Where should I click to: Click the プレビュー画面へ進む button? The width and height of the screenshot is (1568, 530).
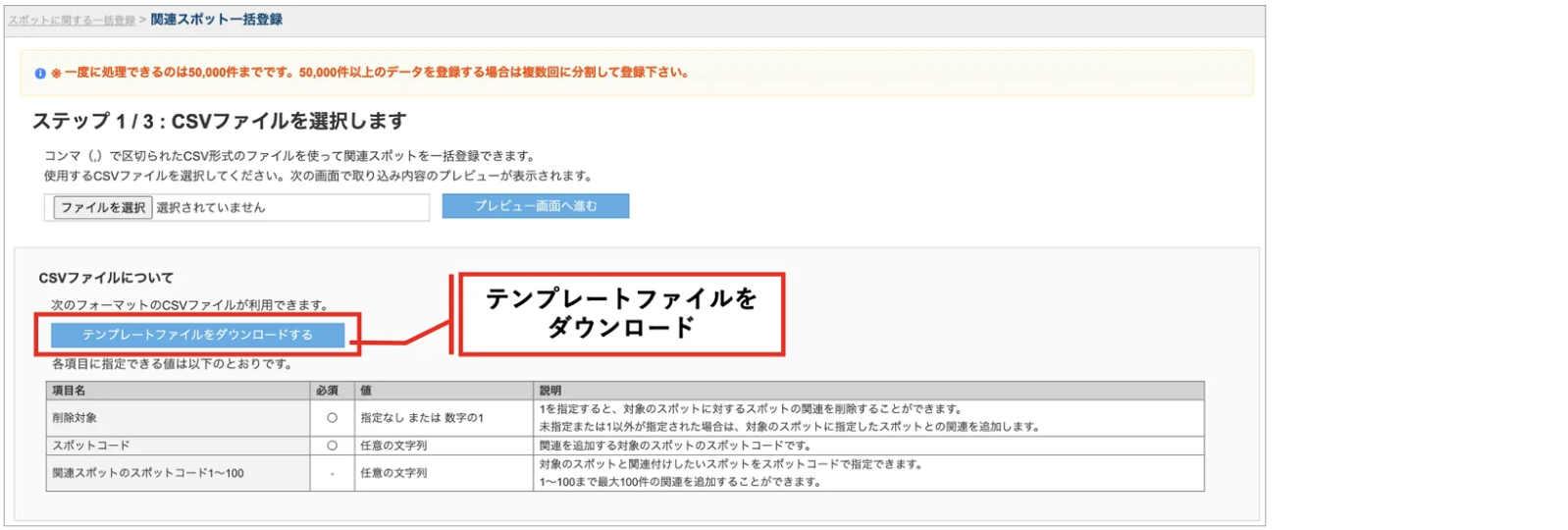[536, 206]
